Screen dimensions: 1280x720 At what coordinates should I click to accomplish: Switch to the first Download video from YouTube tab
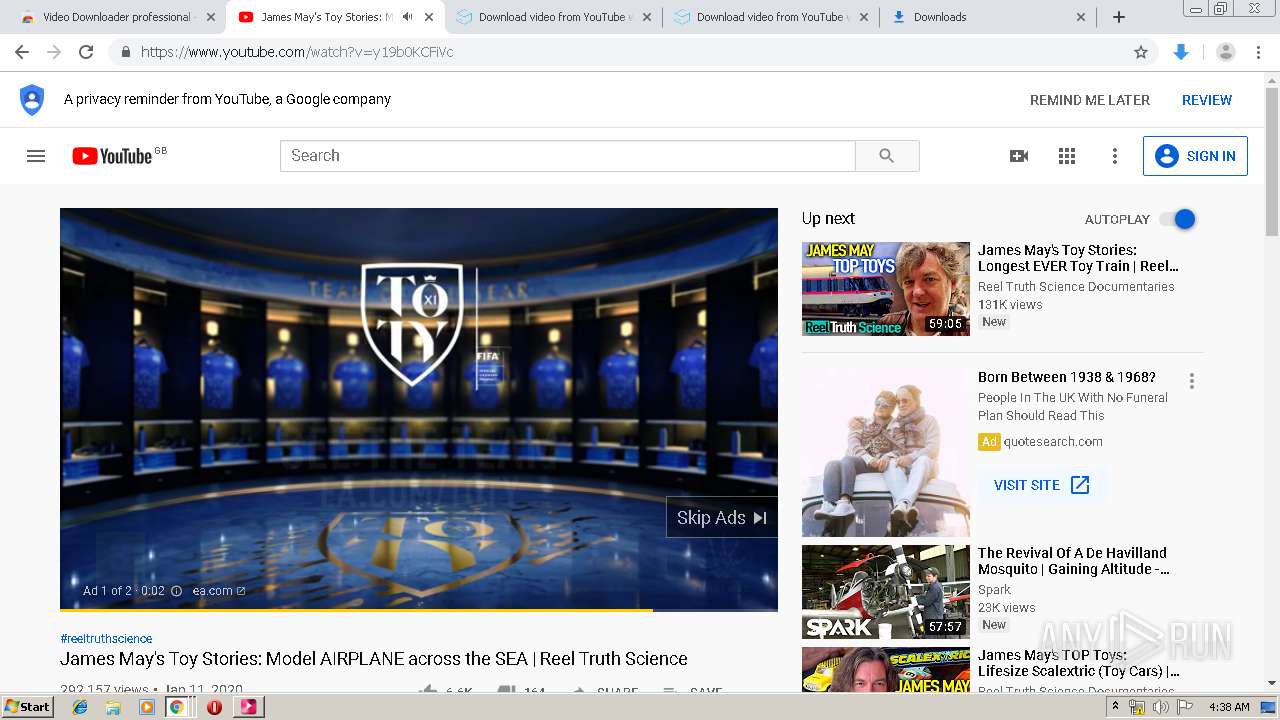(554, 17)
